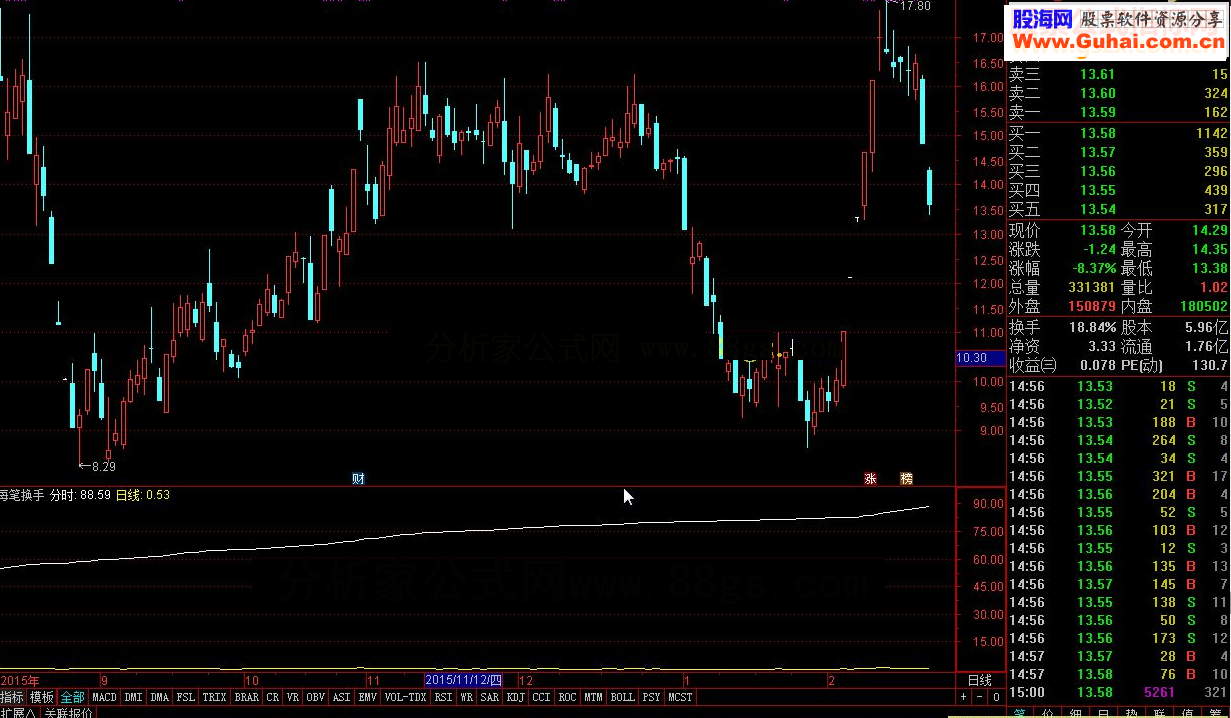Click the 2015/11/12/四 date marker
Viewport: 1231px width, 718px height.
coord(464,679)
